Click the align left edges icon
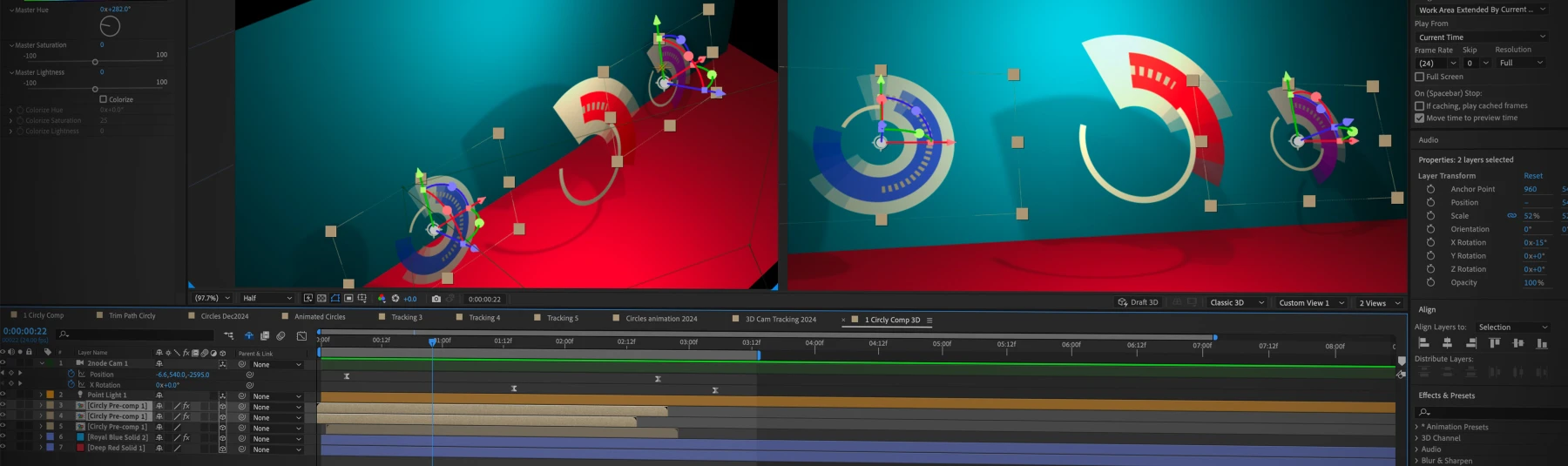This screenshot has width=1568, height=466. tap(1424, 343)
